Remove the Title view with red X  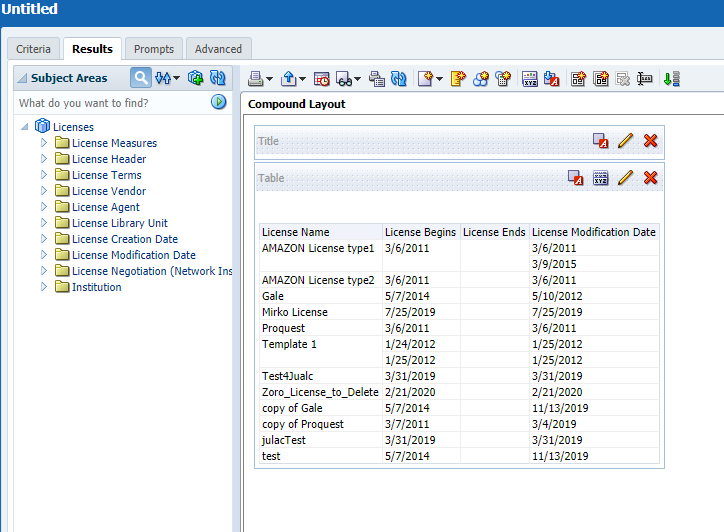(650, 140)
